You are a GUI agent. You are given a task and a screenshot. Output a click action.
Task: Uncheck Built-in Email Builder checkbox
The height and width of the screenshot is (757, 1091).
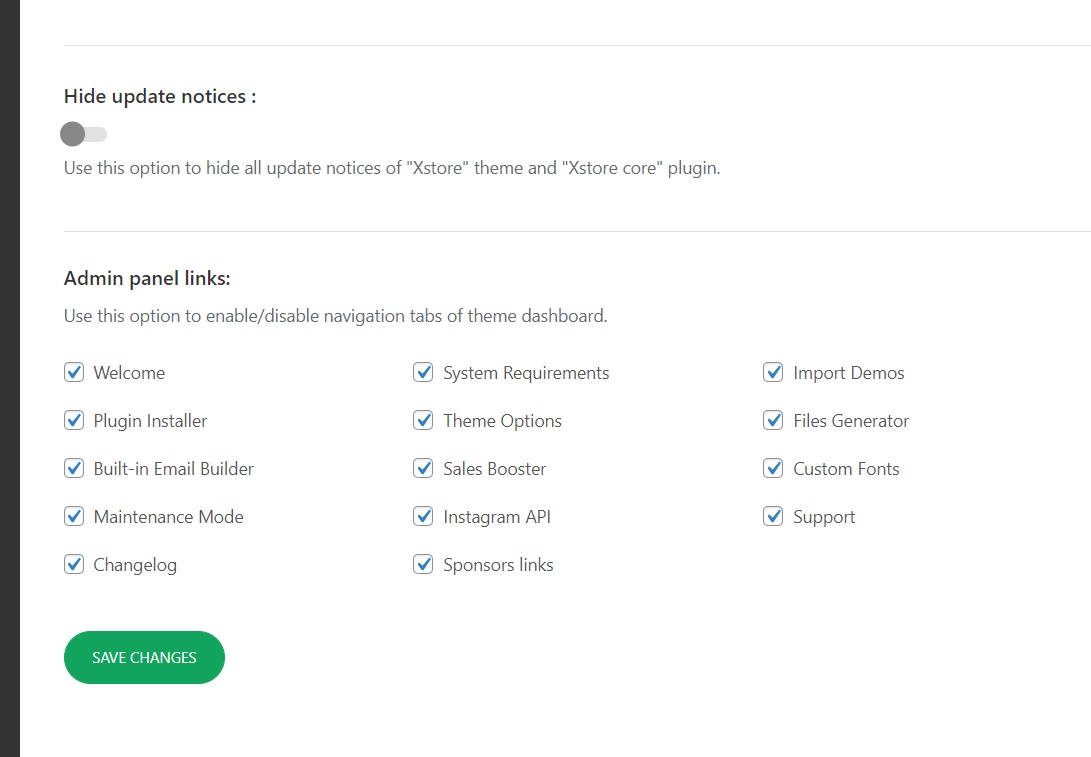74,469
